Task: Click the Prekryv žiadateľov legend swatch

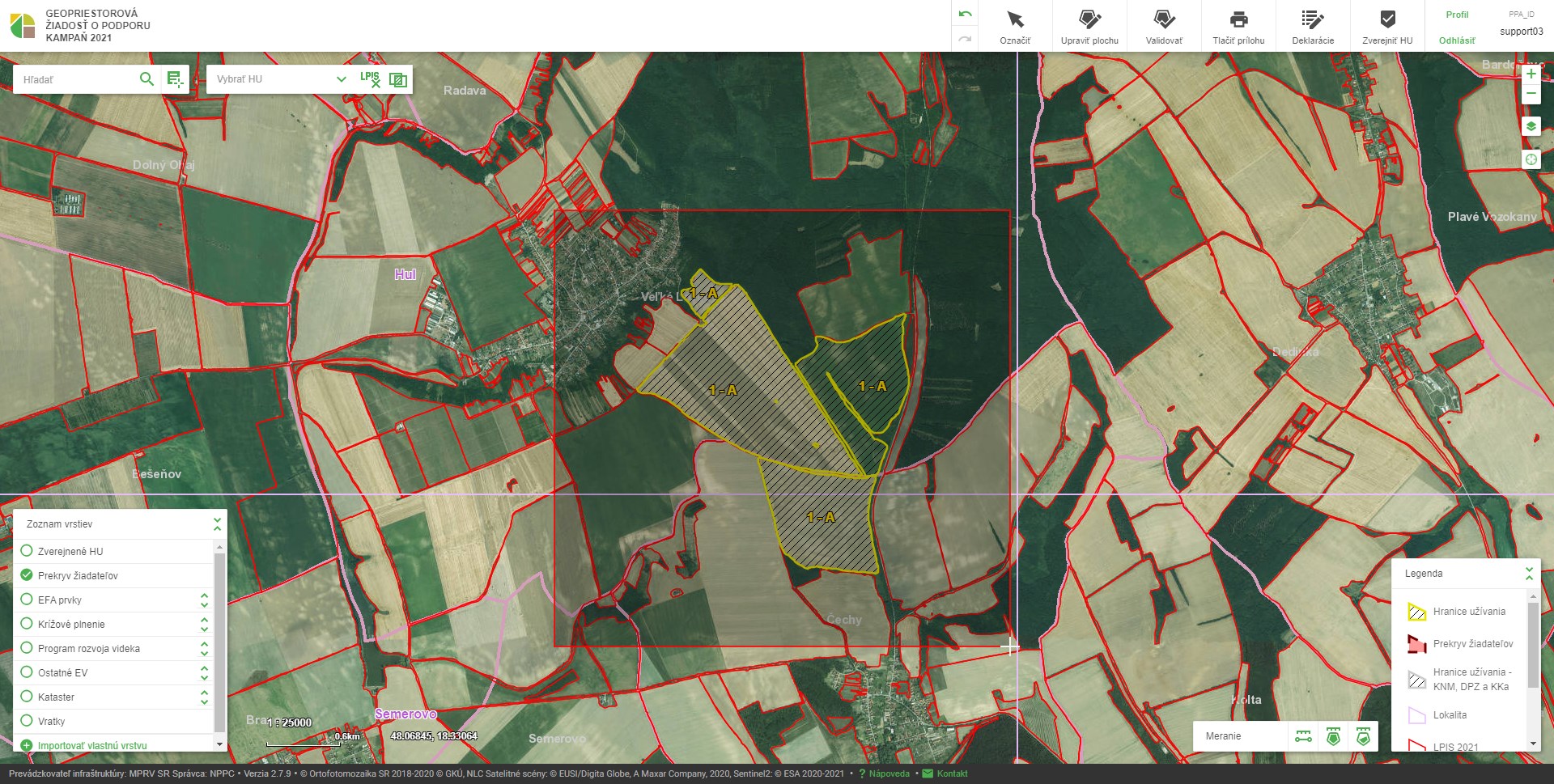Action: [x=1416, y=644]
